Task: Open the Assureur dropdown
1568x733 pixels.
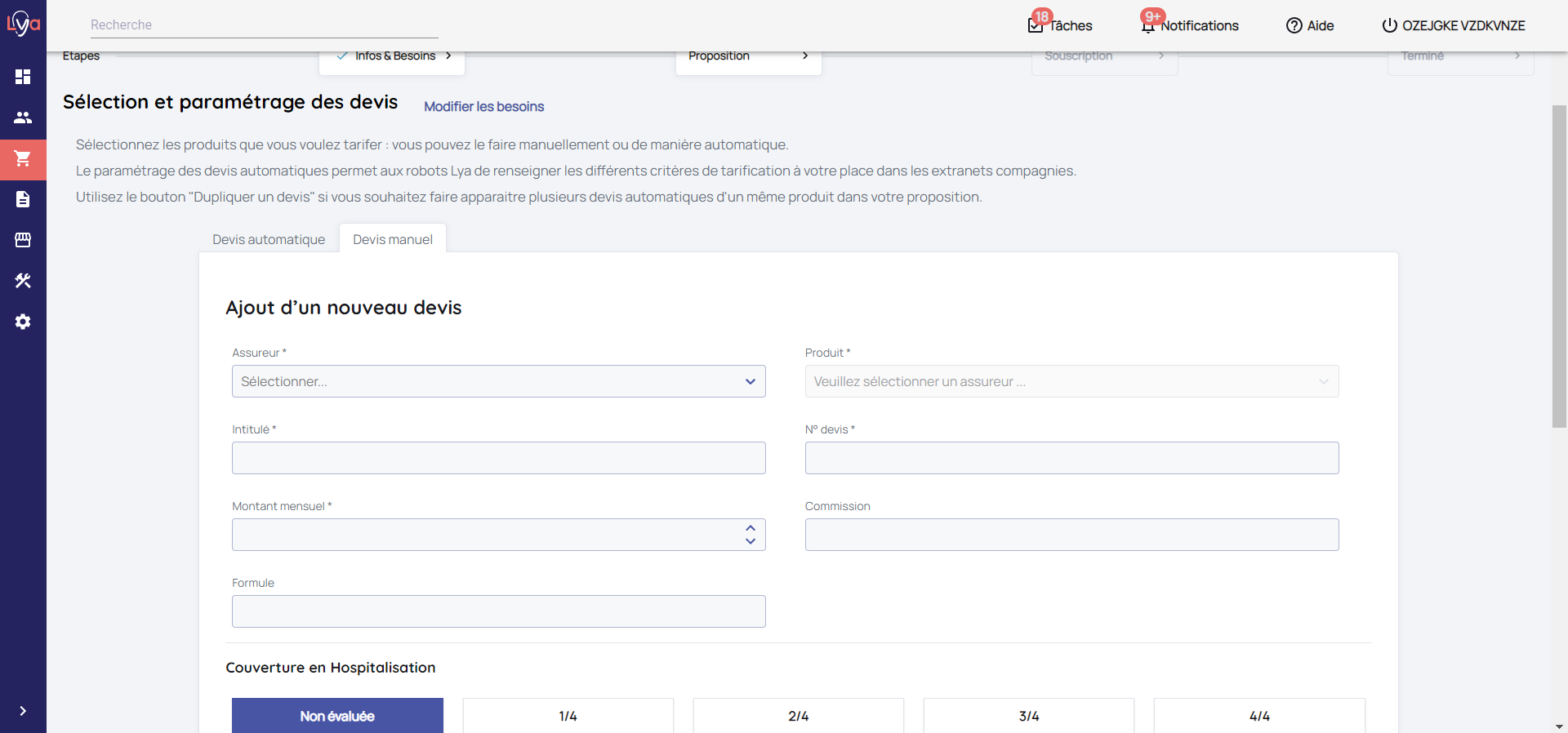Action: [498, 381]
